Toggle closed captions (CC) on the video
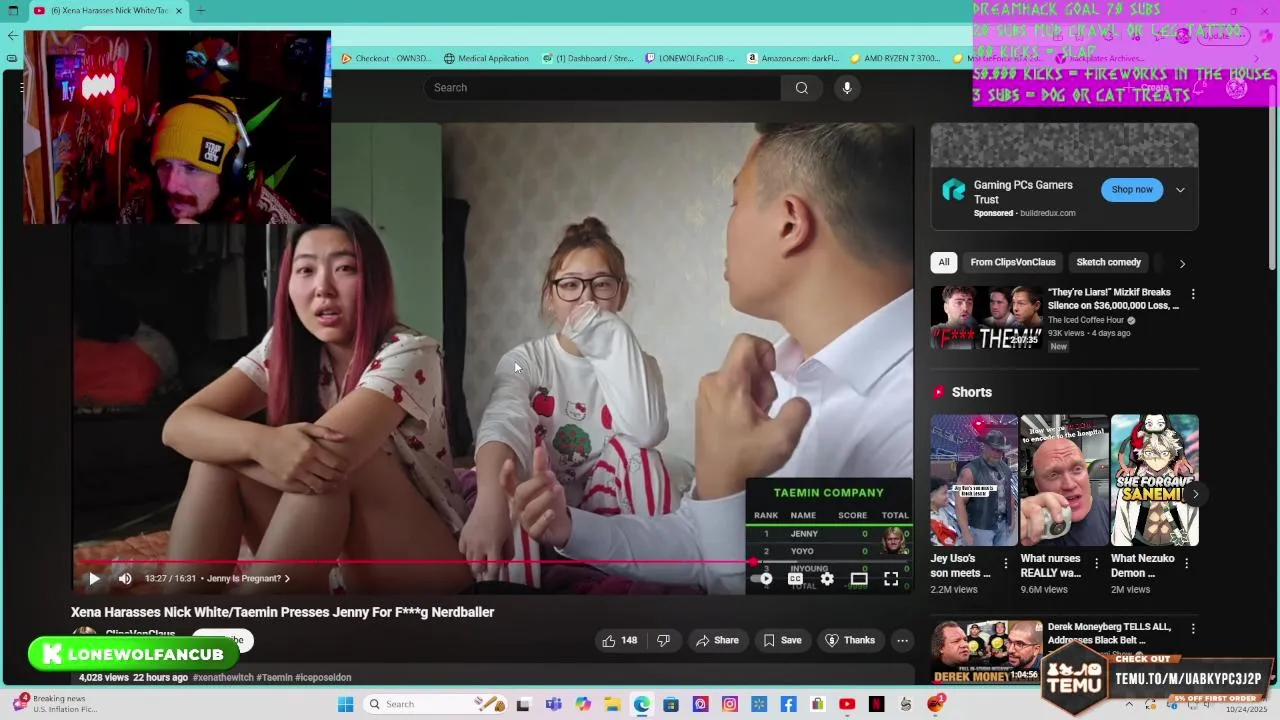The image size is (1280, 720). [x=795, y=578]
